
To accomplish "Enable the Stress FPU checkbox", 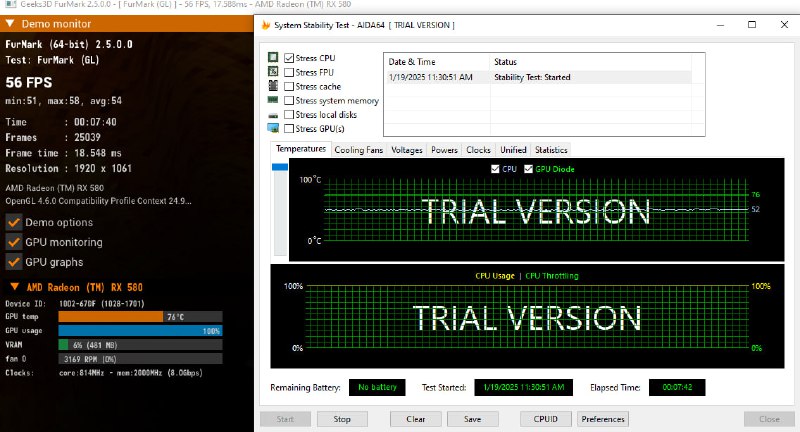I will click(x=289, y=72).
